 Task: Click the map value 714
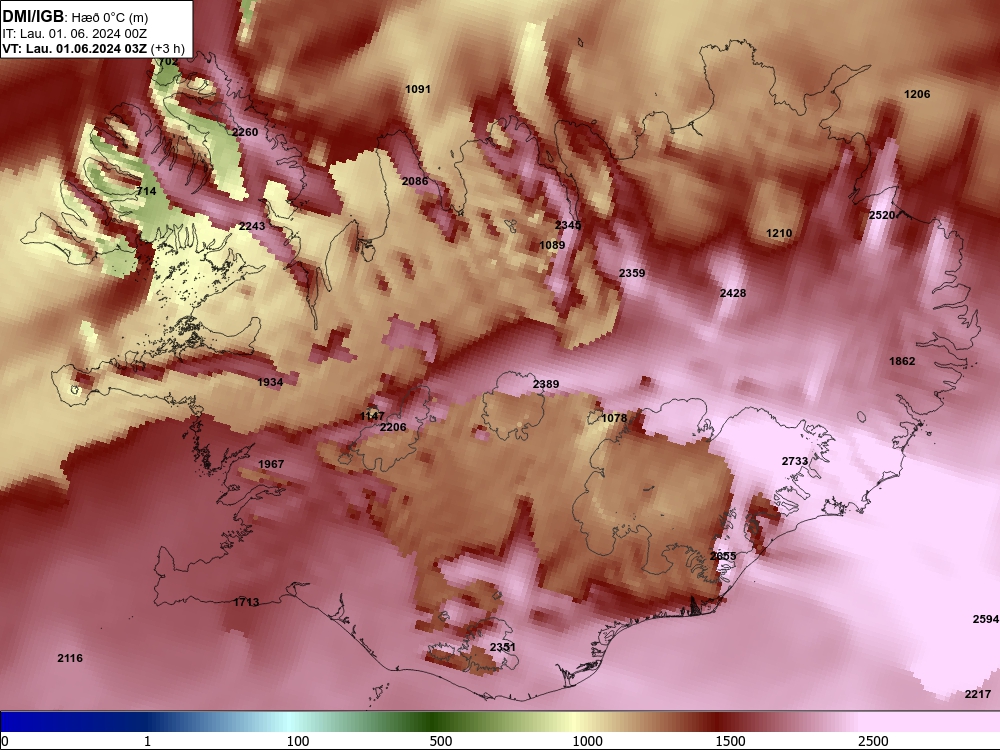coord(146,191)
